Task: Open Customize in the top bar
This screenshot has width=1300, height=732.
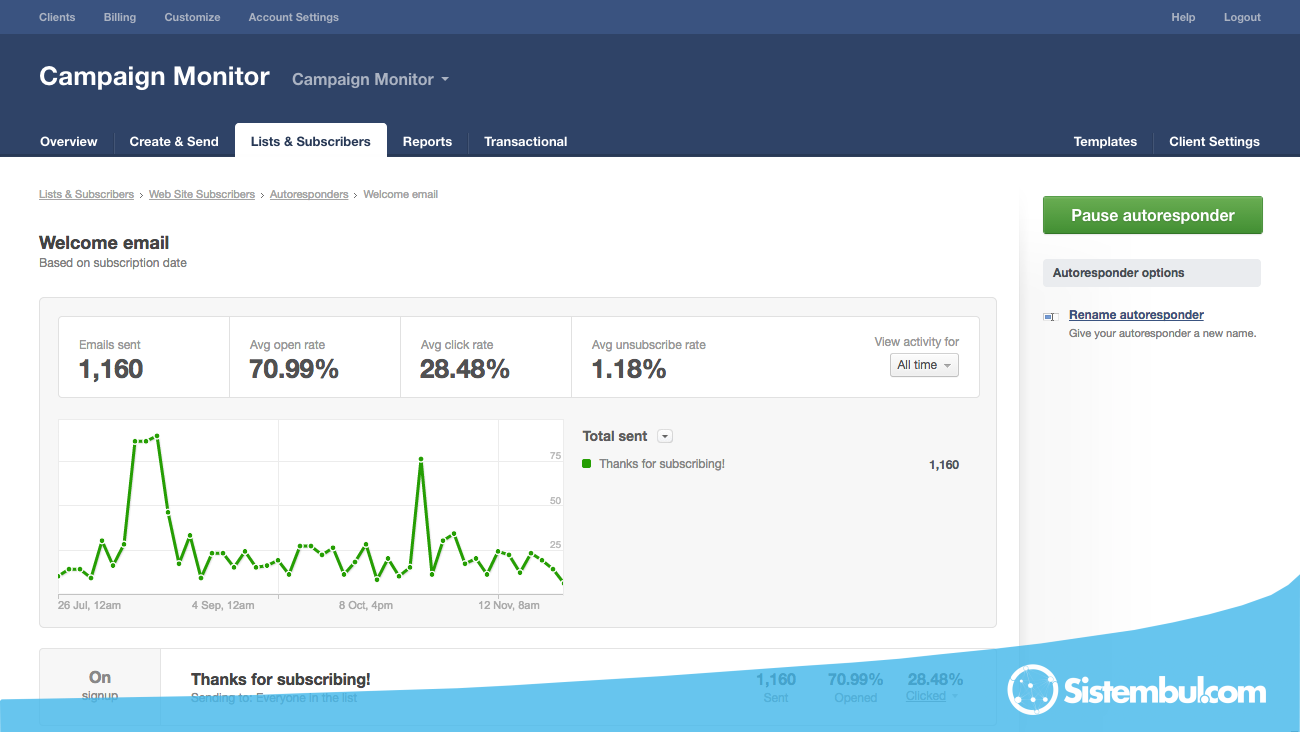Action: point(192,17)
